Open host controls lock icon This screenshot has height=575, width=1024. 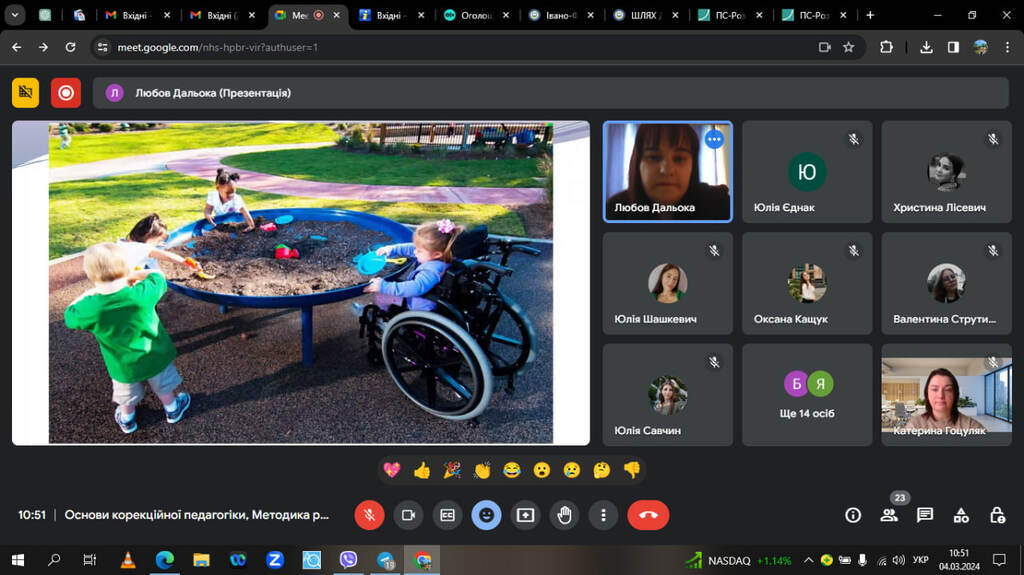(x=997, y=515)
